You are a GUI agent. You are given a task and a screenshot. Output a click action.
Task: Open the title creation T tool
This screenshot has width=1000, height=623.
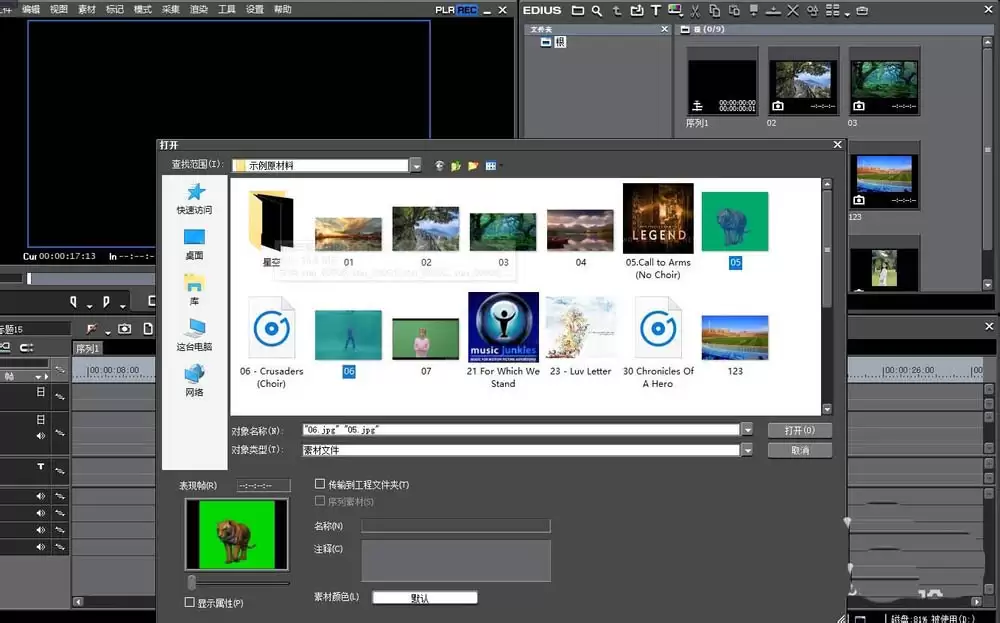(x=656, y=10)
